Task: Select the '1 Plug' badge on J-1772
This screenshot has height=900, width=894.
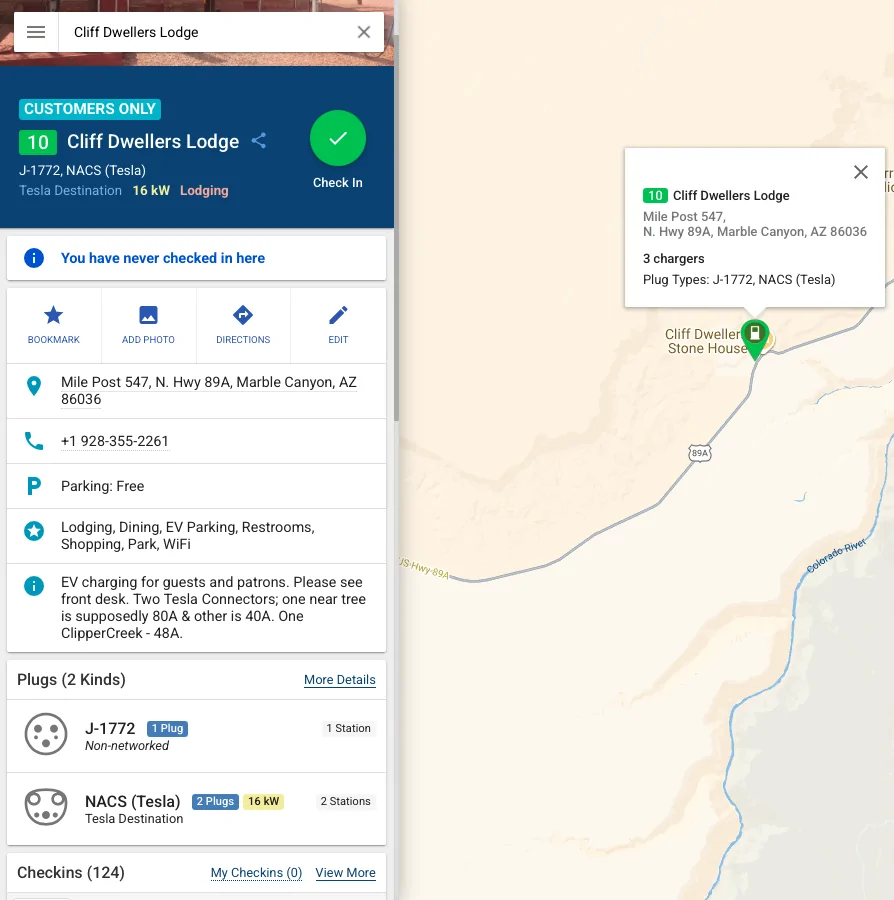Action: pos(167,728)
